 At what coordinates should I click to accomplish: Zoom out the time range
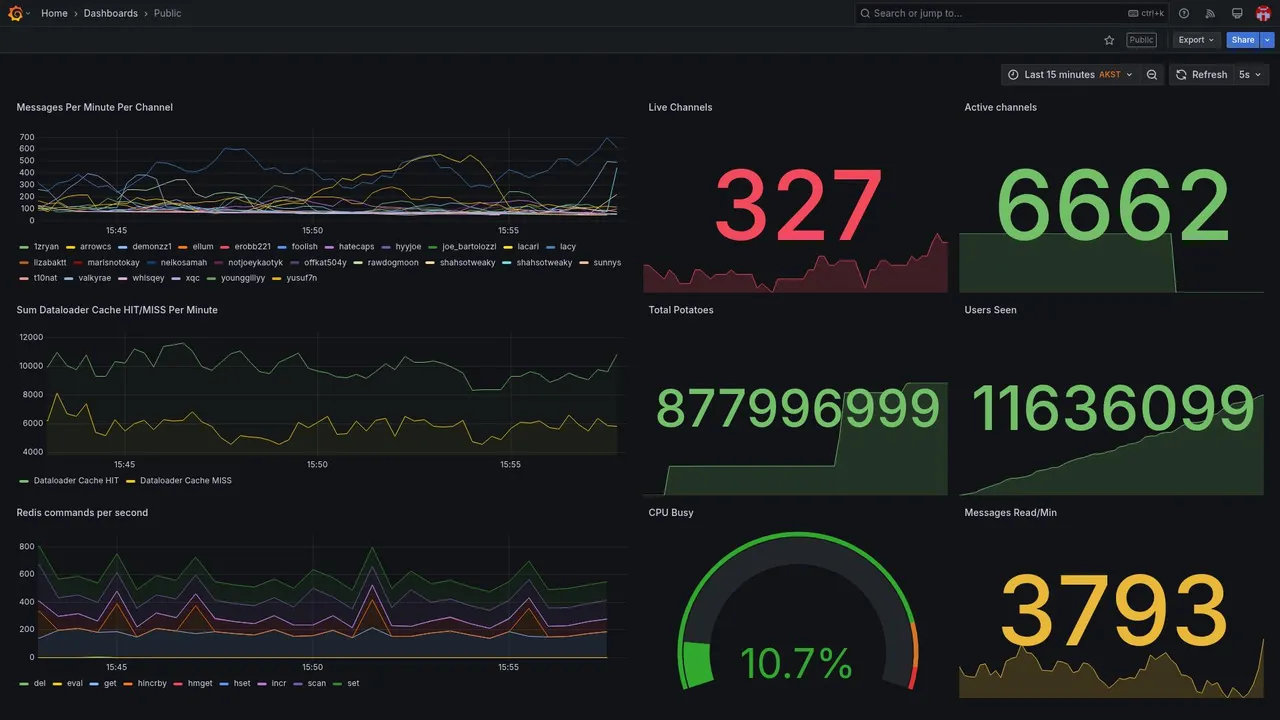pos(1152,75)
